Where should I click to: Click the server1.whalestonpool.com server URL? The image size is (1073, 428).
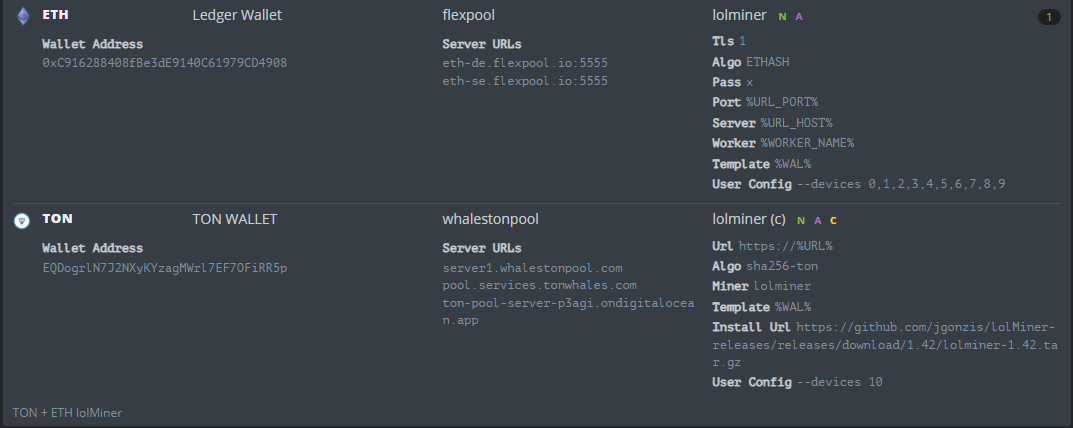click(x=532, y=268)
